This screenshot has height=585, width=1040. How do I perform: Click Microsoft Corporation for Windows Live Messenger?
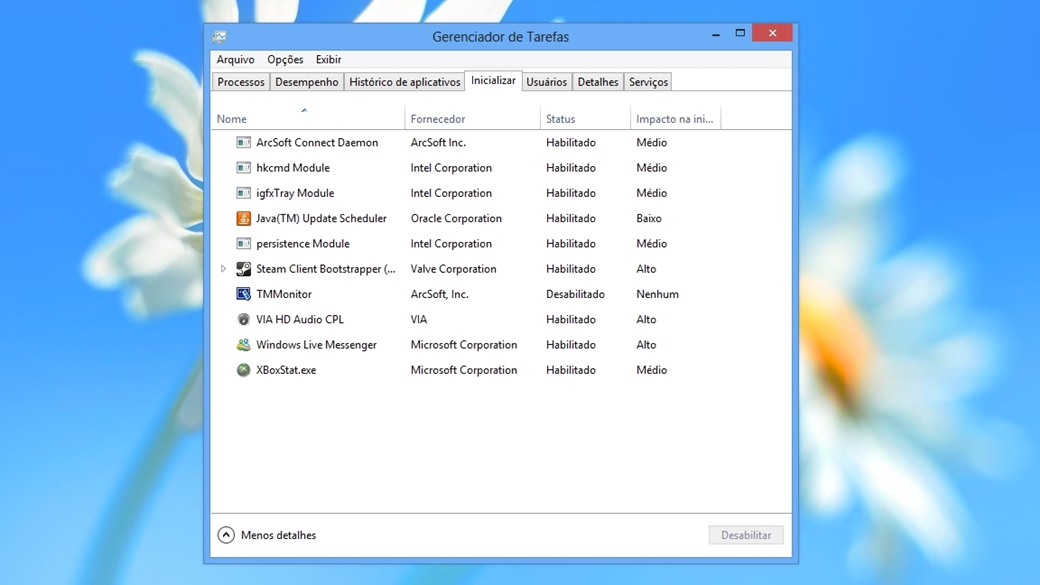pyautogui.click(x=464, y=345)
